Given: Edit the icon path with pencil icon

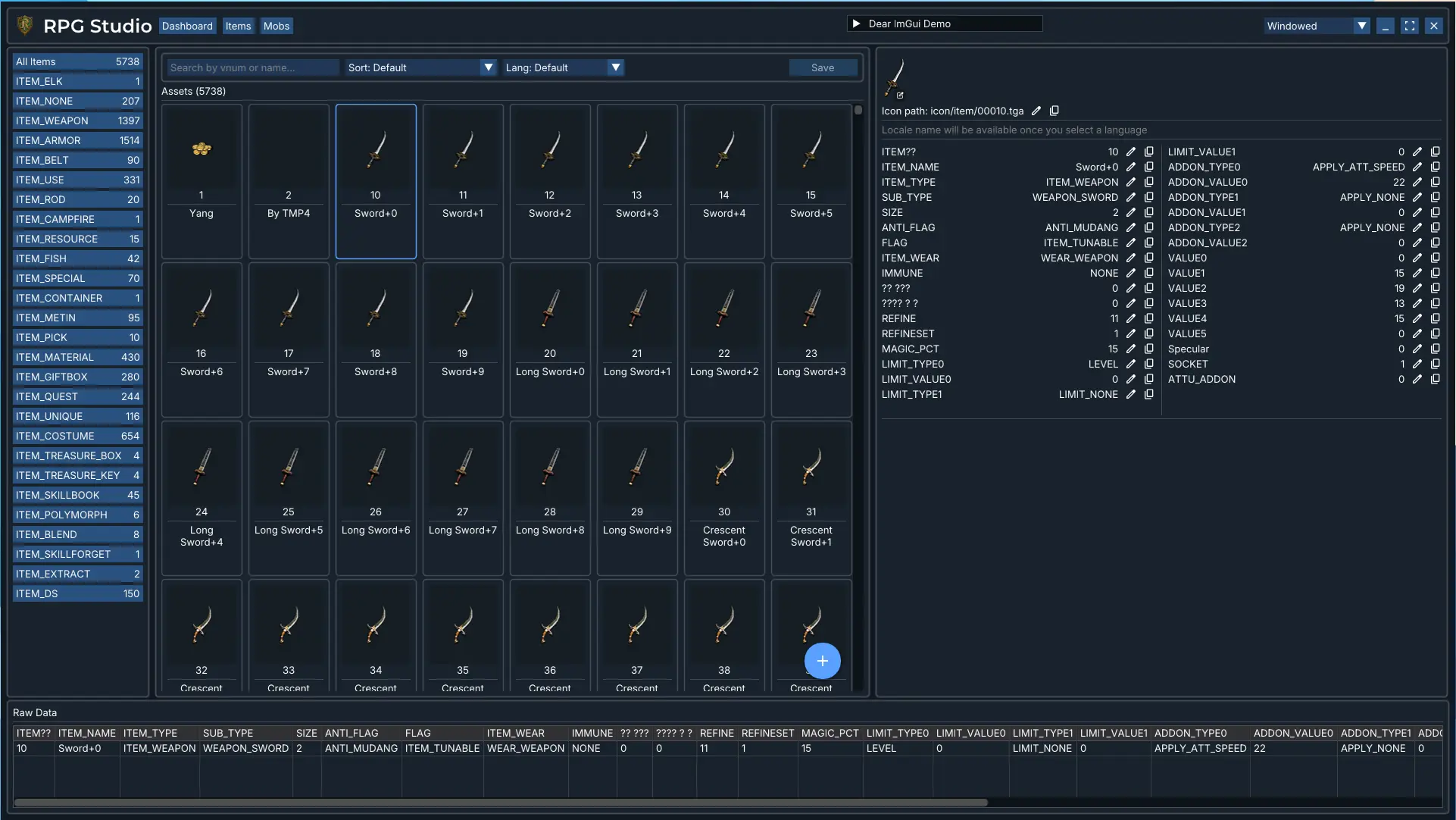Looking at the screenshot, I should coord(1036,111).
